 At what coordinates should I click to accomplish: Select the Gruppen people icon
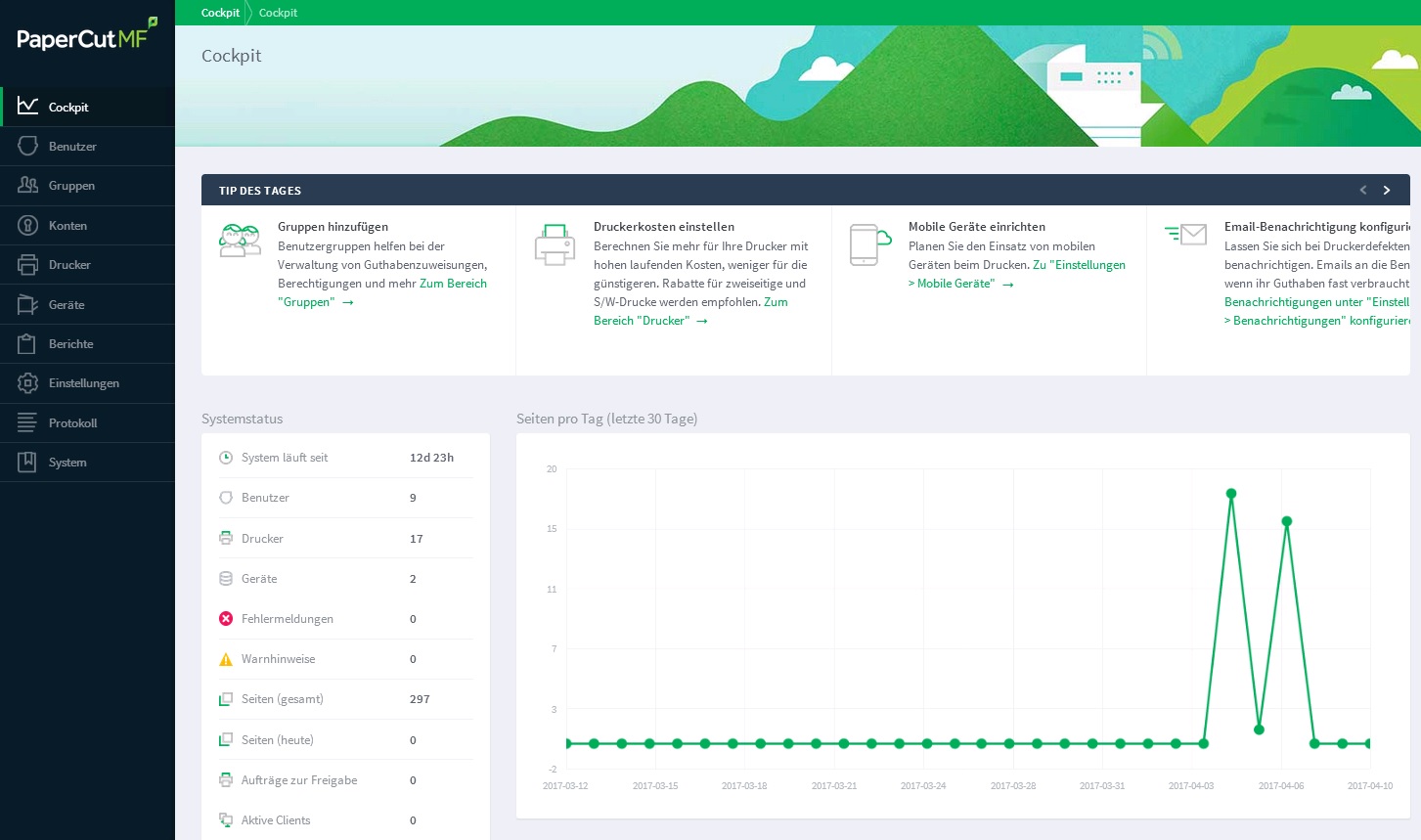27,186
